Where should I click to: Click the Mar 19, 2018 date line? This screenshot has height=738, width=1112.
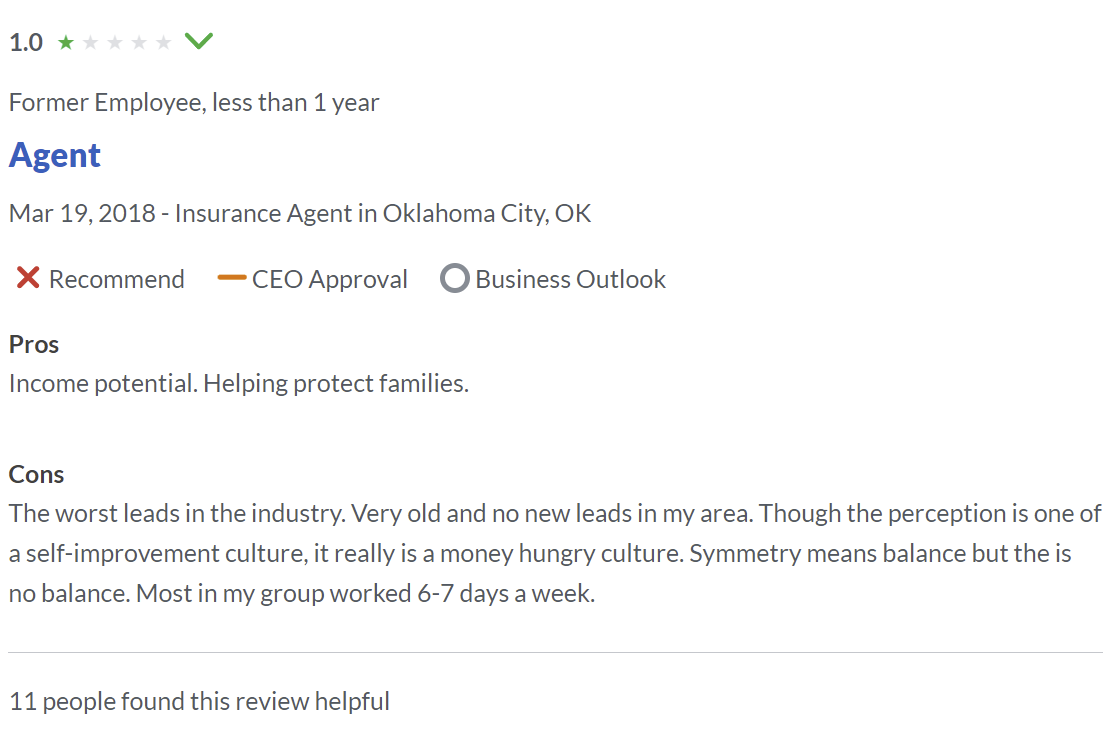pos(300,213)
